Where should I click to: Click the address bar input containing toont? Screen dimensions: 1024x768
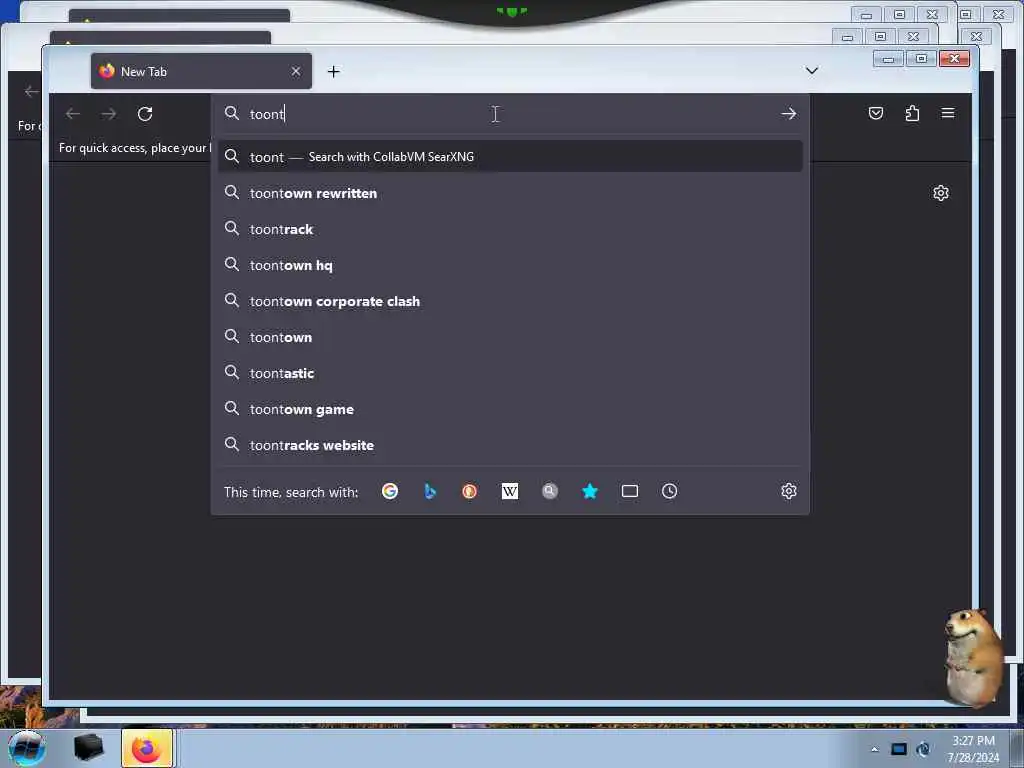(x=509, y=114)
